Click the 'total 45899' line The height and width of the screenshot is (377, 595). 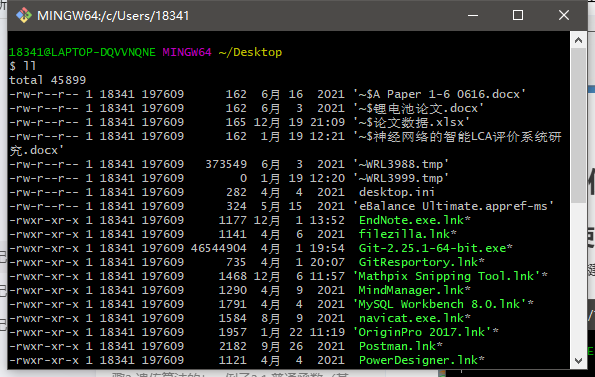click(48, 80)
